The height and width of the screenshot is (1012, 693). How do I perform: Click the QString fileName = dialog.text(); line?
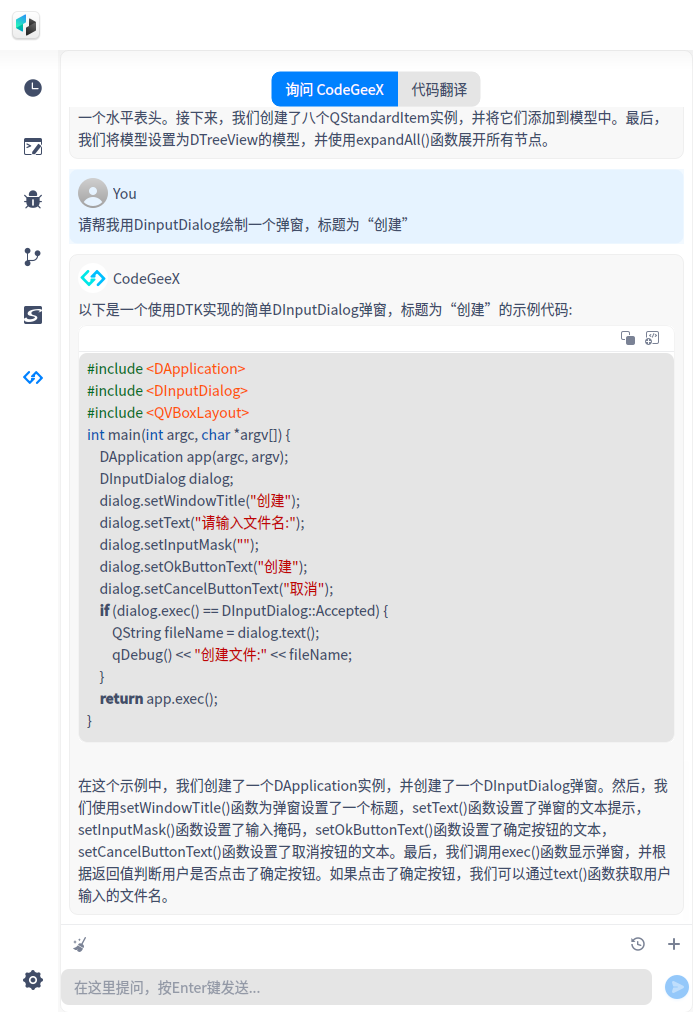point(216,632)
